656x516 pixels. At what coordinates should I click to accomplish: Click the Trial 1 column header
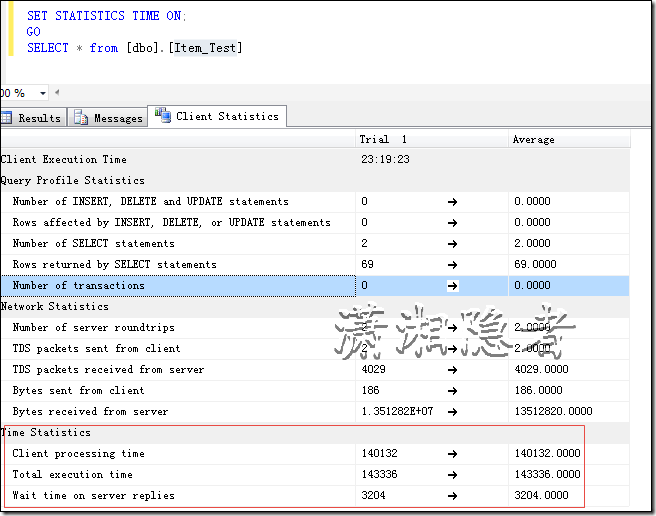tap(383, 139)
